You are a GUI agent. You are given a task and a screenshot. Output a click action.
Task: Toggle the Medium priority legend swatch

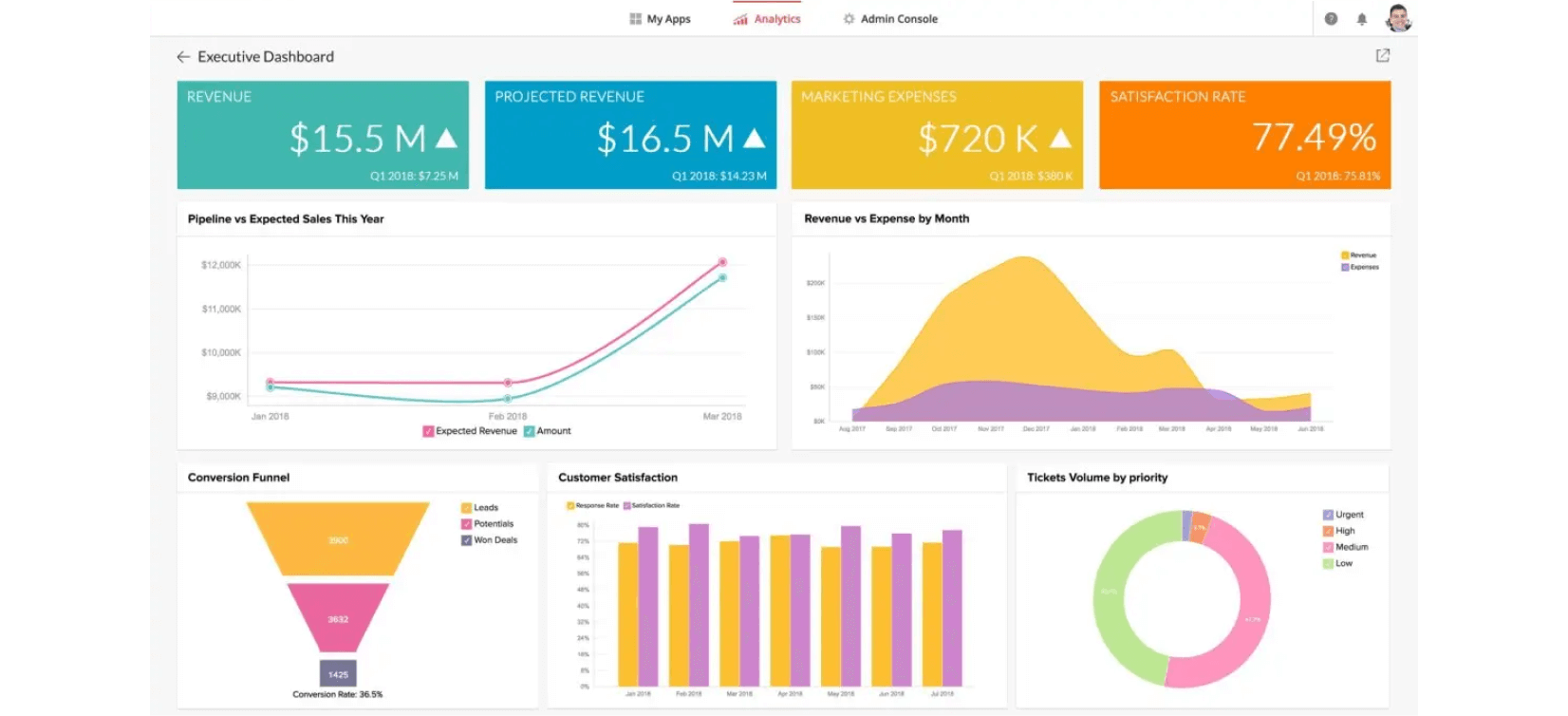click(1328, 547)
